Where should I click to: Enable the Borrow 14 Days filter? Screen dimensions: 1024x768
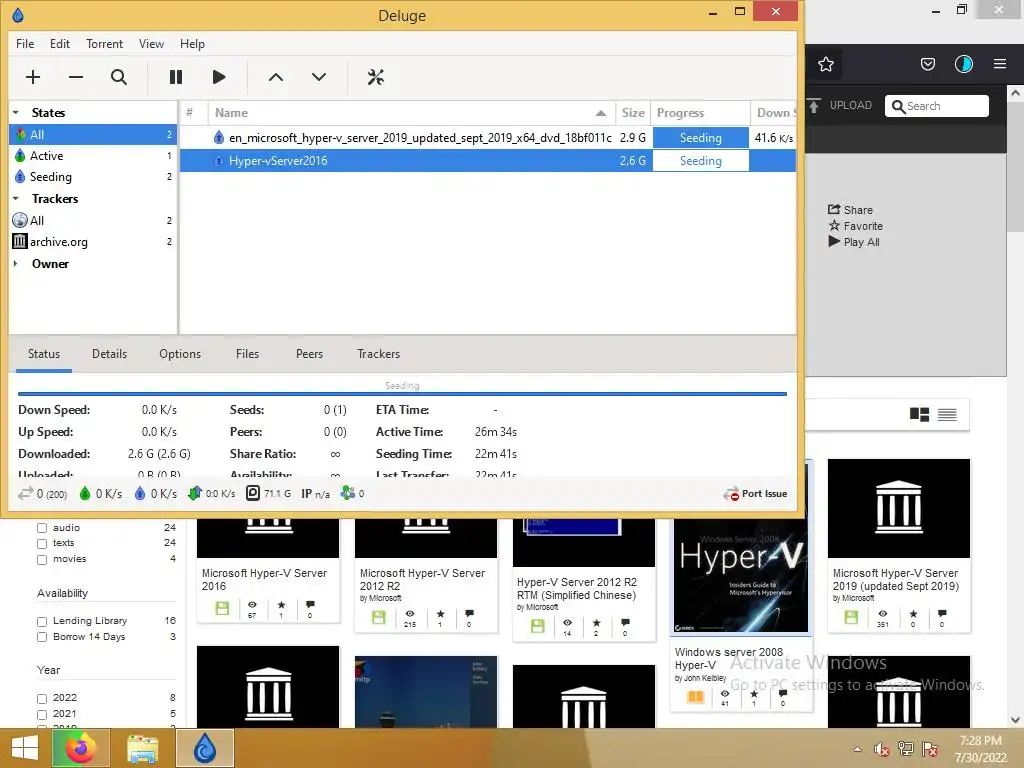coord(42,637)
